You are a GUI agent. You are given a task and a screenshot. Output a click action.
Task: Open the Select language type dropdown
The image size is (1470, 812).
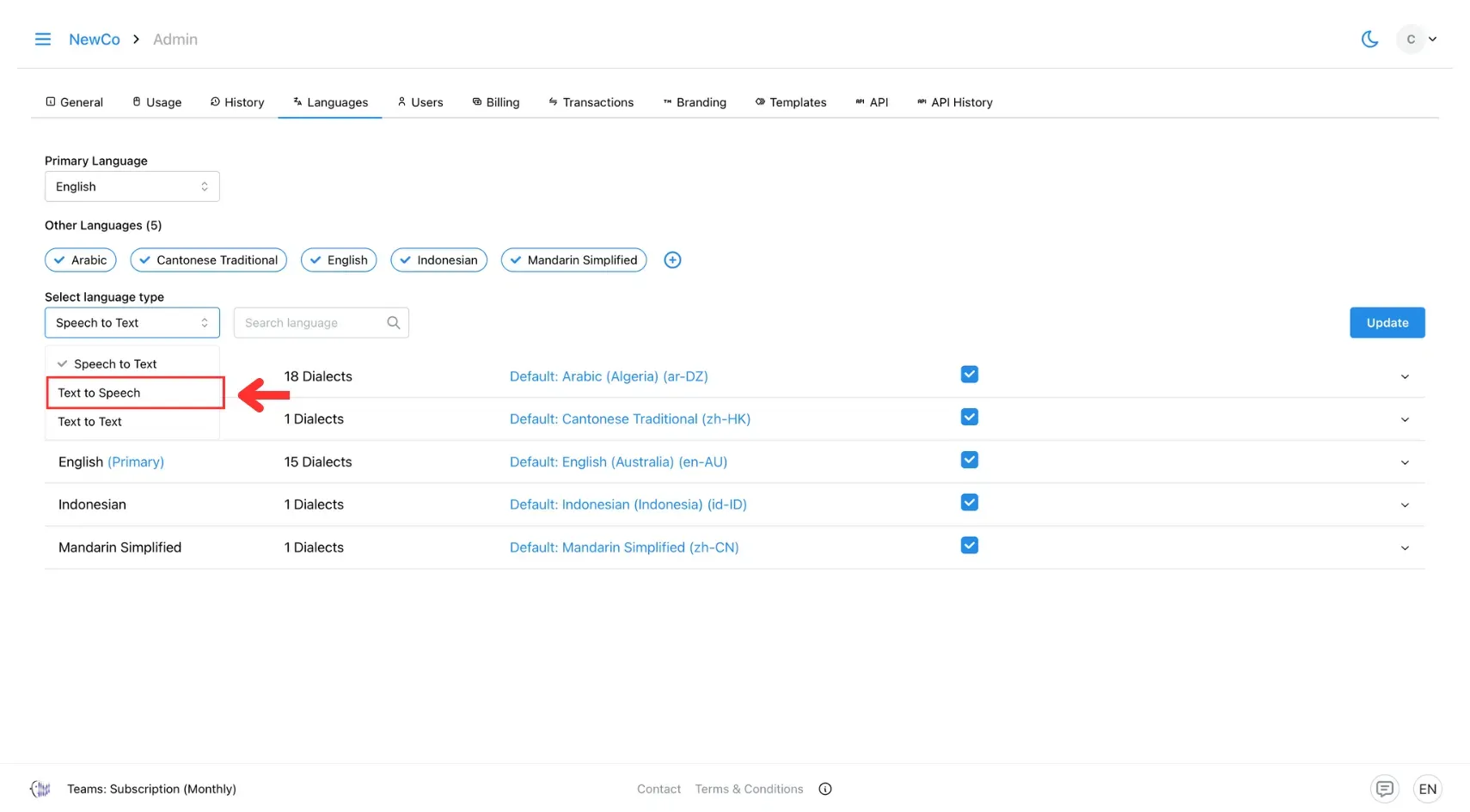click(132, 323)
